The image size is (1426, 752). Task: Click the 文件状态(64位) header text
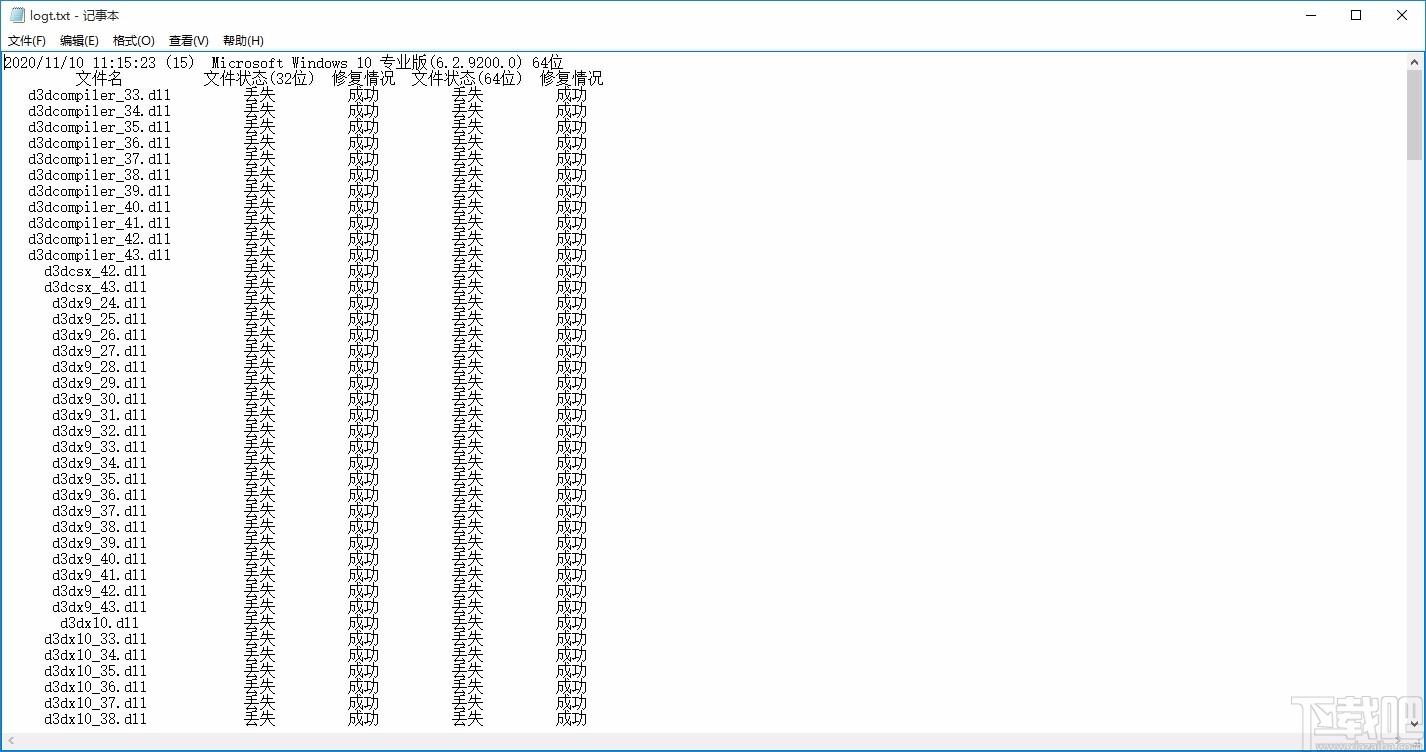point(467,79)
